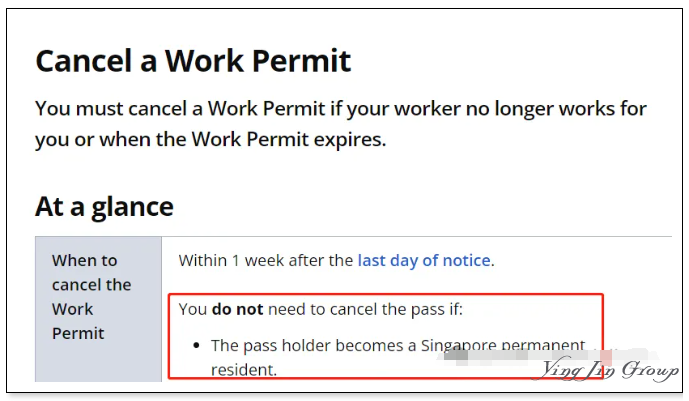
Task: Click "The pass holder becomes a" bullet text
Action: (x=313, y=345)
